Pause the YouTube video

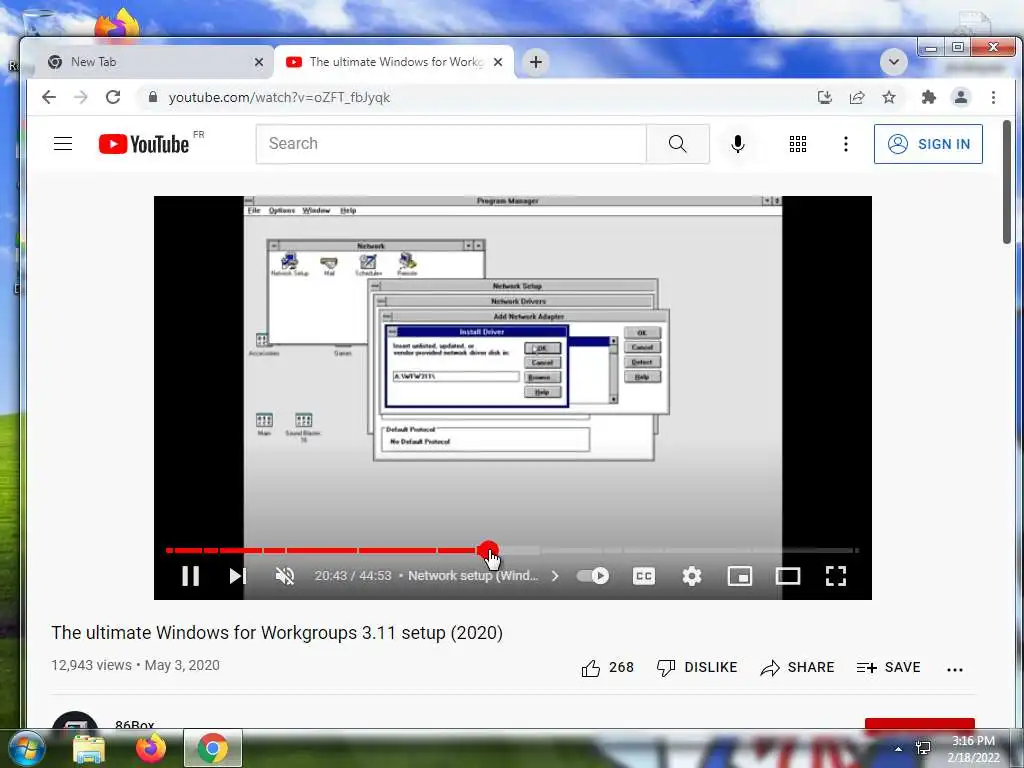[190, 576]
